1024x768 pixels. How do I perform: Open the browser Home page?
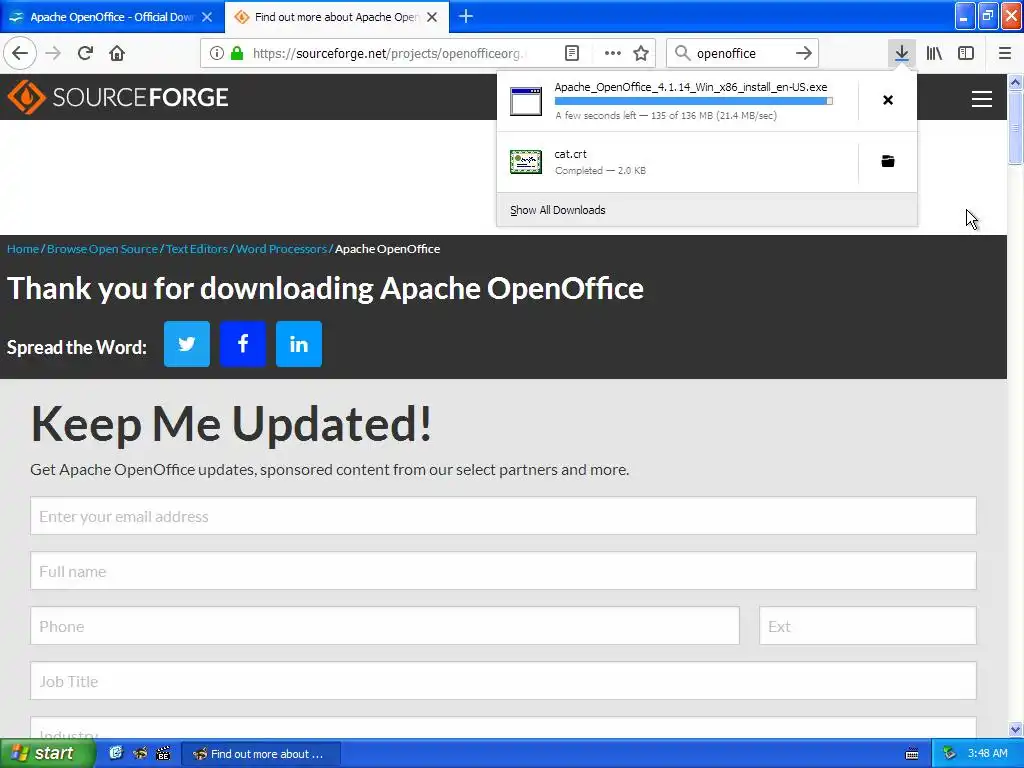pos(117,53)
